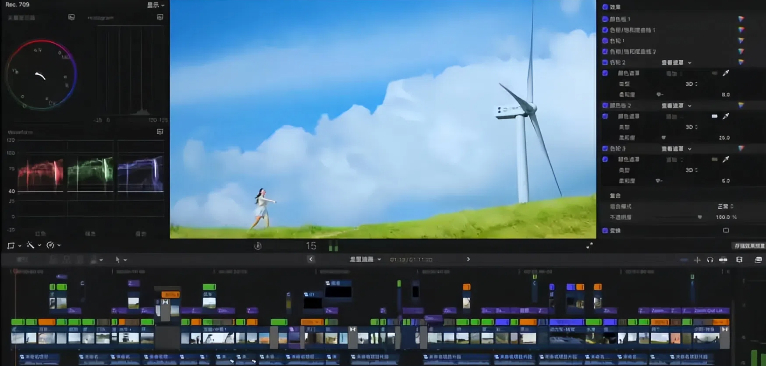
Task: Open the color inspector for 颜色板 2
Action: pos(741,105)
